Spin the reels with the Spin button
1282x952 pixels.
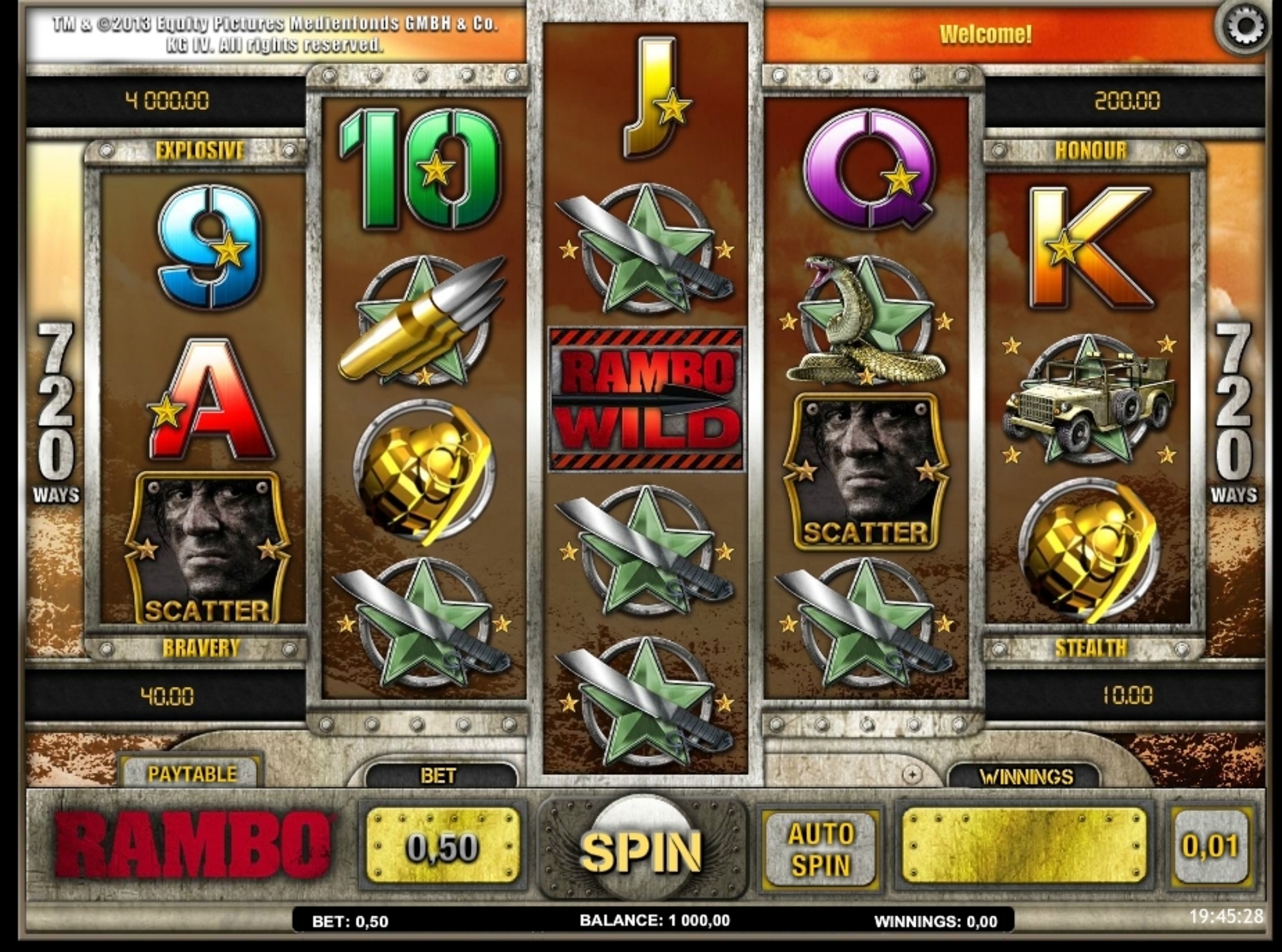tap(642, 849)
